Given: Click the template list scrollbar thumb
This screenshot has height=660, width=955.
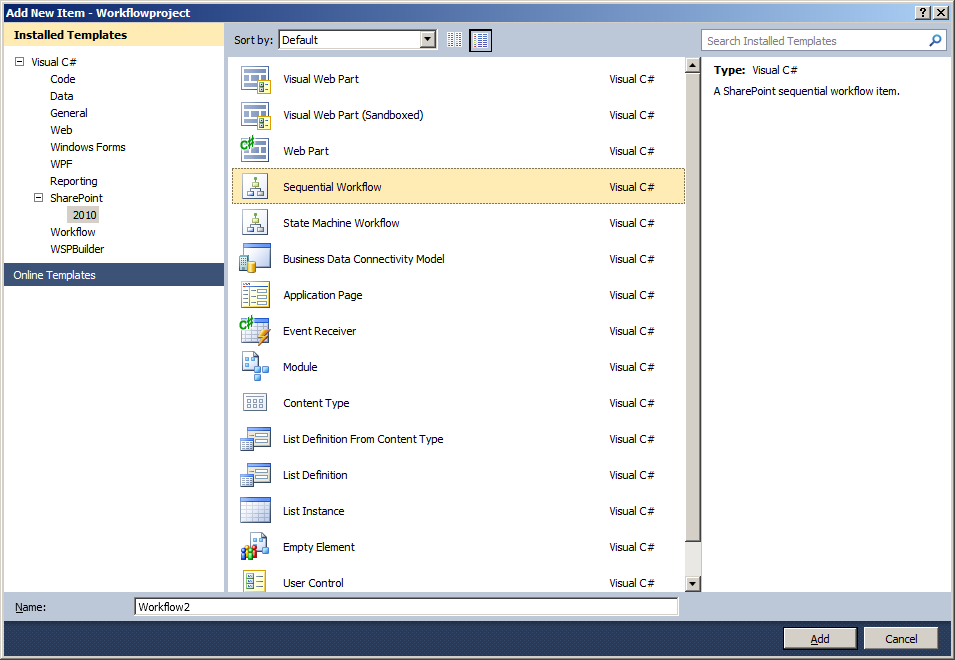Looking at the screenshot, I should [692, 307].
